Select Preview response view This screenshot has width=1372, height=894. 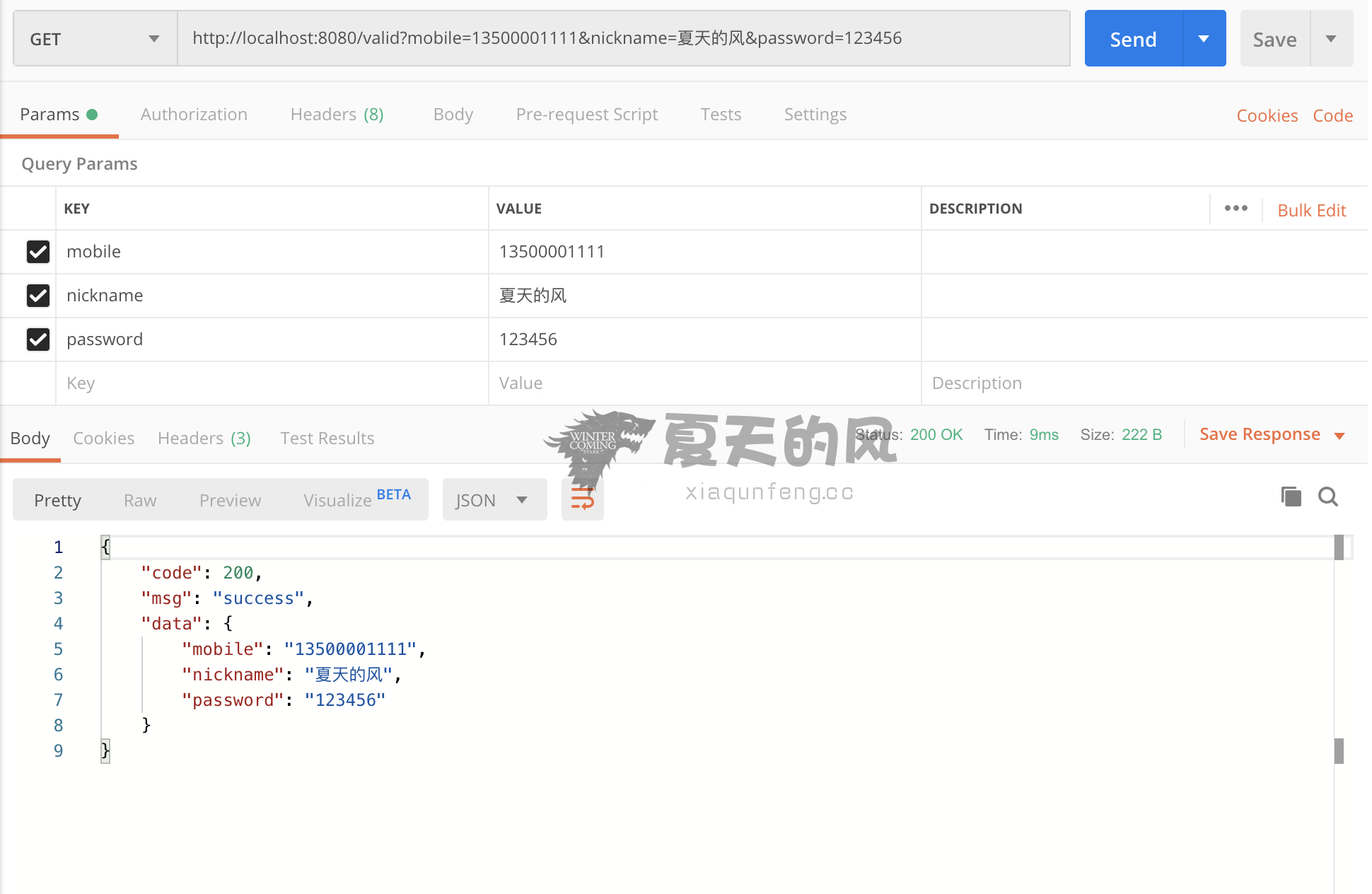pos(230,500)
